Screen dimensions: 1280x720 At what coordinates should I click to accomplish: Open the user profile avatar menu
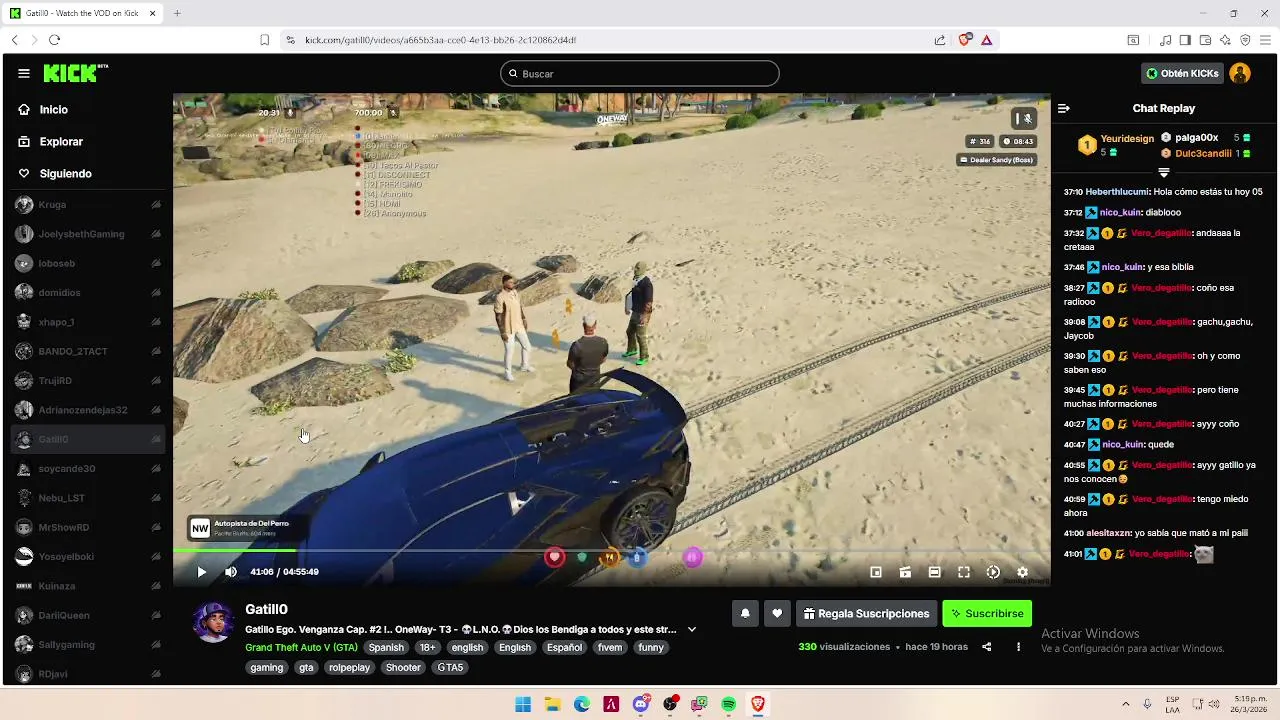1240,73
